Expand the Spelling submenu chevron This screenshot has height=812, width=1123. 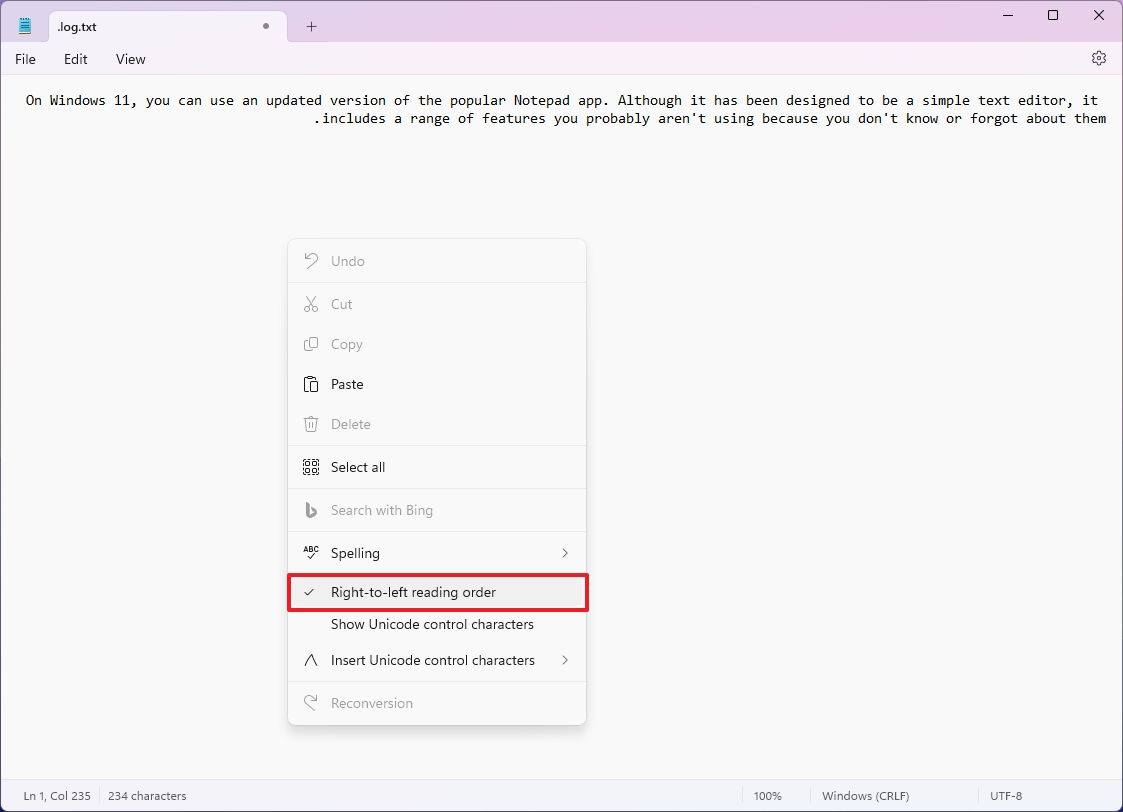coord(565,552)
